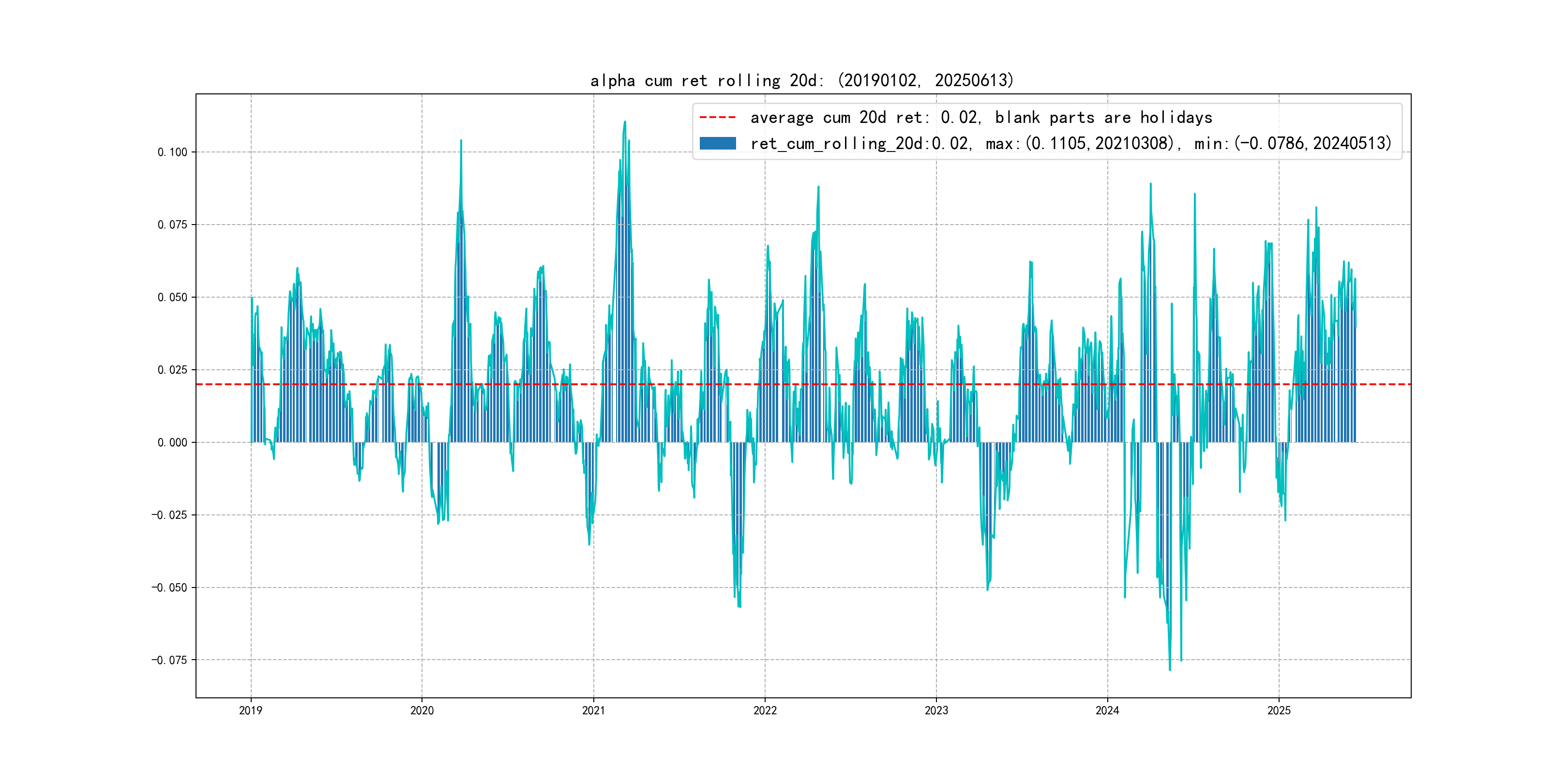Click the 0.075 y-axis tick label

pos(172,225)
